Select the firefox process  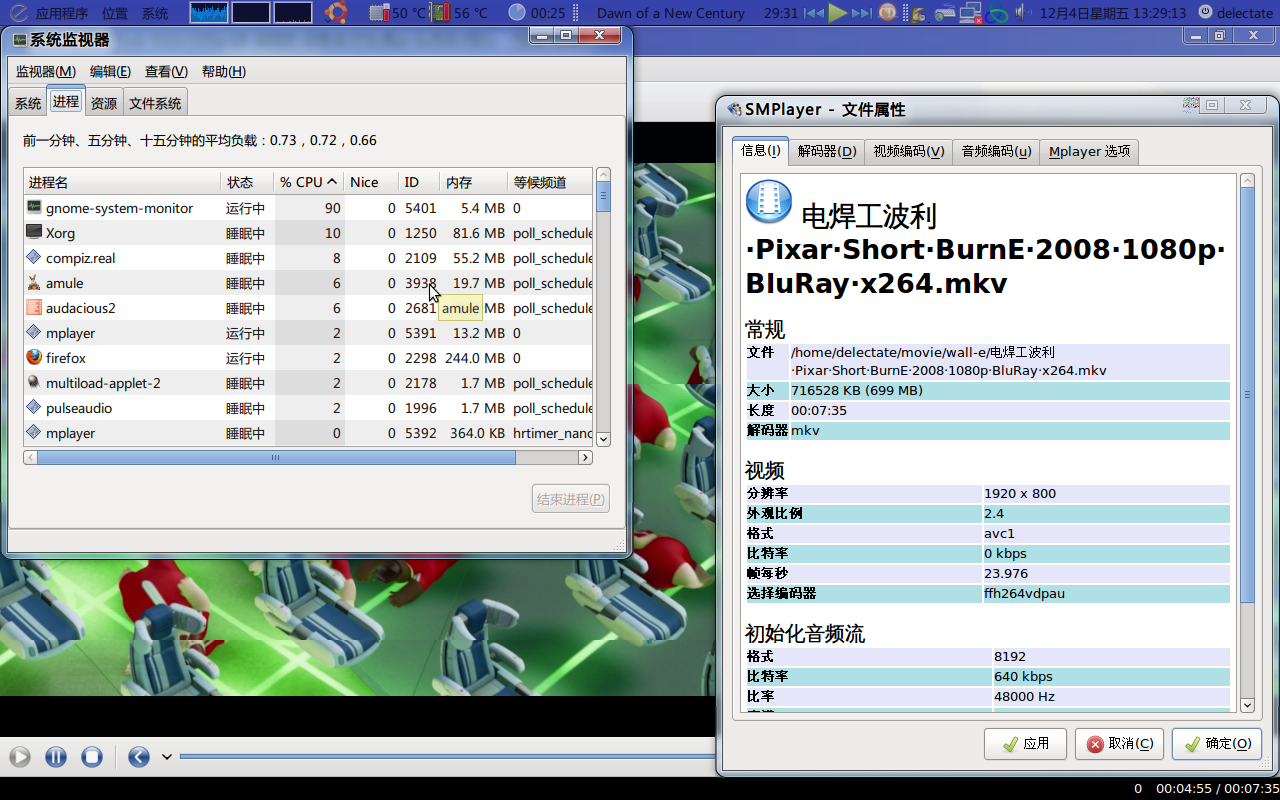308,358
